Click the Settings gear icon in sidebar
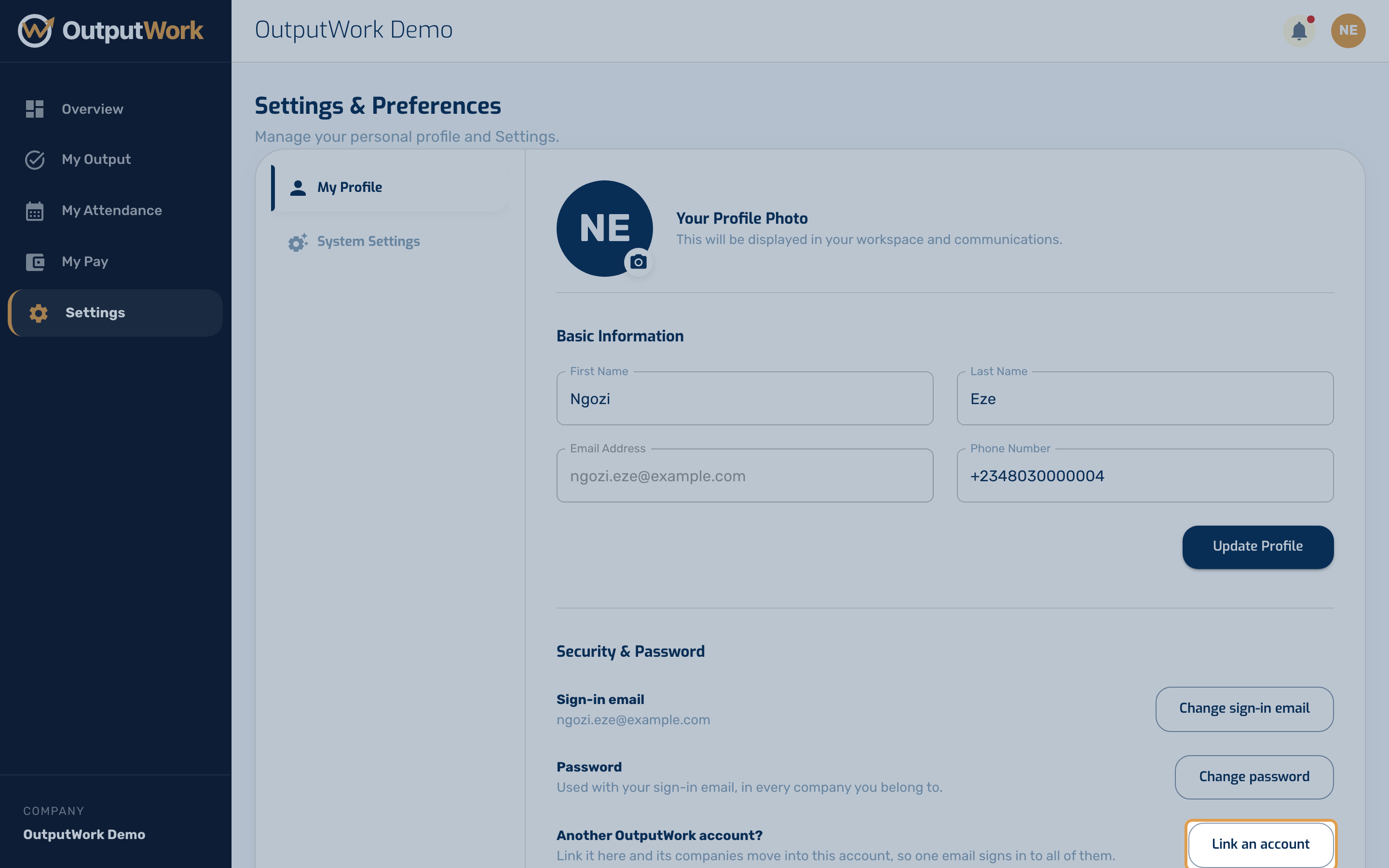This screenshot has height=868, width=1389. pyautogui.click(x=39, y=313)
